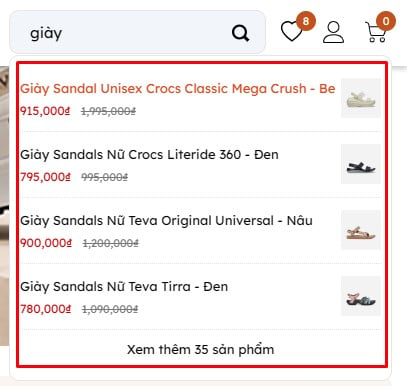Click Xem thêm 35 sản phẩm
The image size is (407, 386).
pos(200,349)
